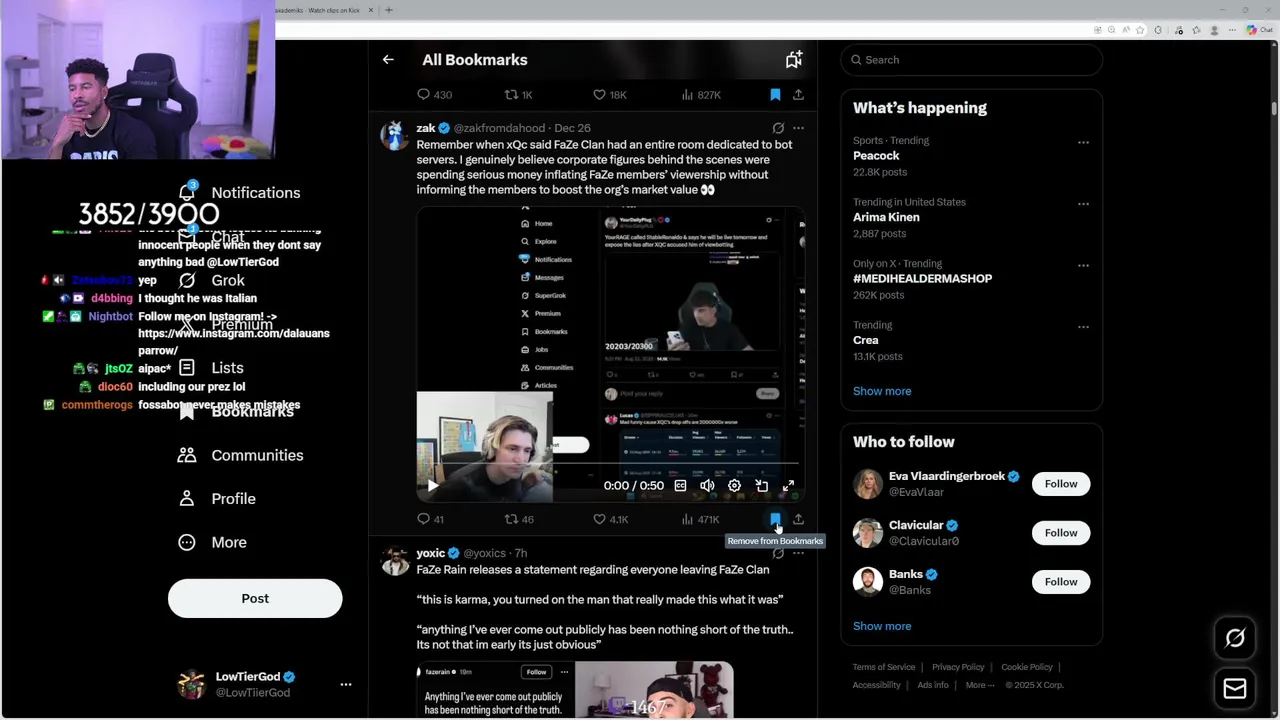Open Profile in the sidebar
The width and height of the screenshot is (1280, 720).
(217, 499)
